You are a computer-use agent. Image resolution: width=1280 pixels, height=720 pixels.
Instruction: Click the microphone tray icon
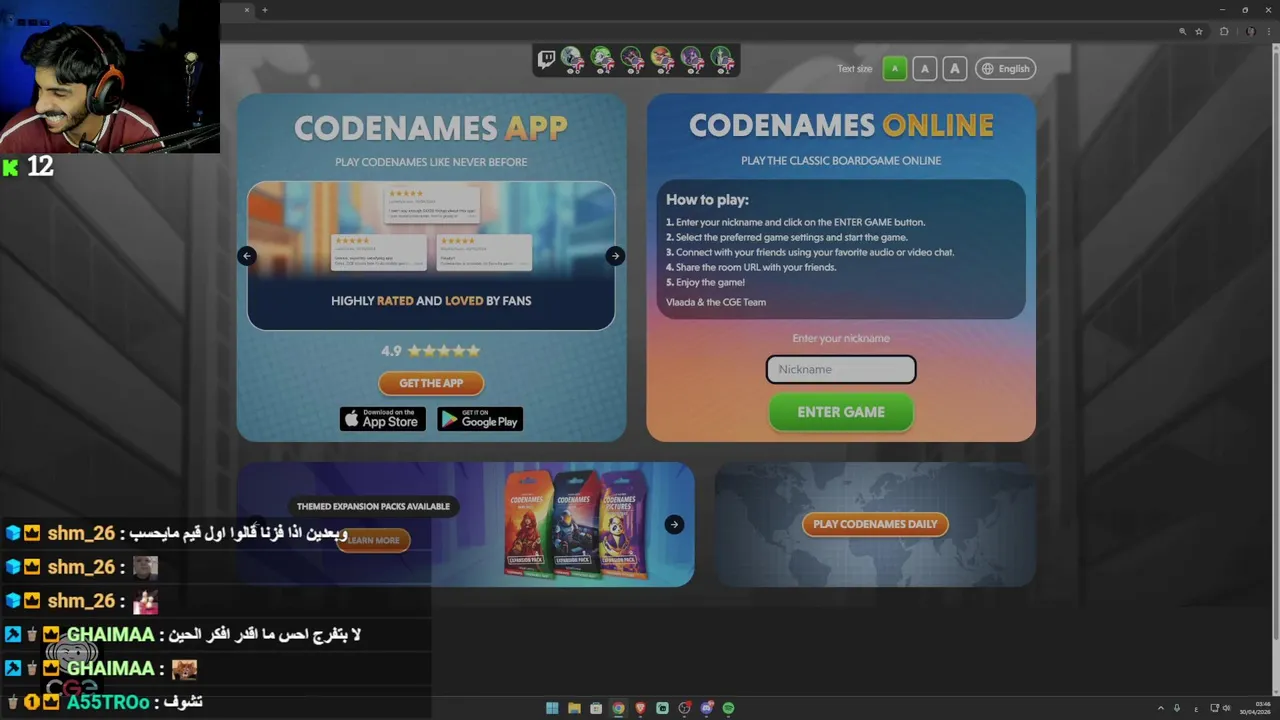[x=1177, y=708]
